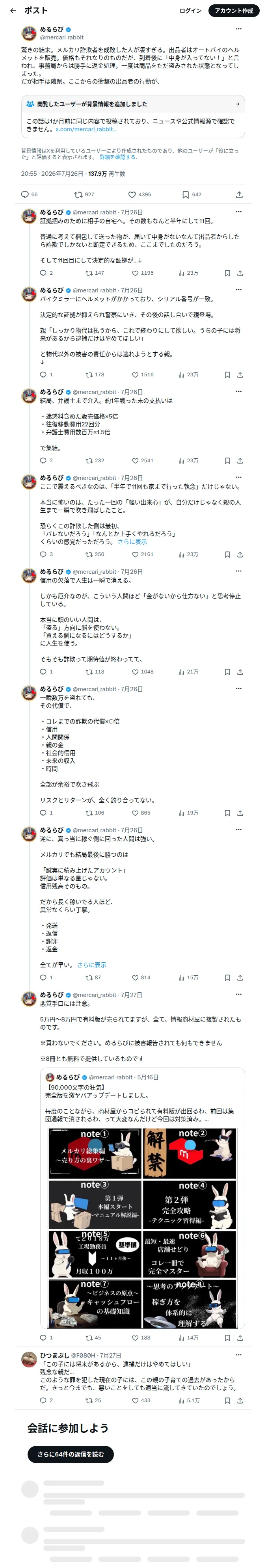Image resolution: width=266 pixels, height=1568 pixels.
Task: Click the アカウント作成 button
Action: (234, 10)
